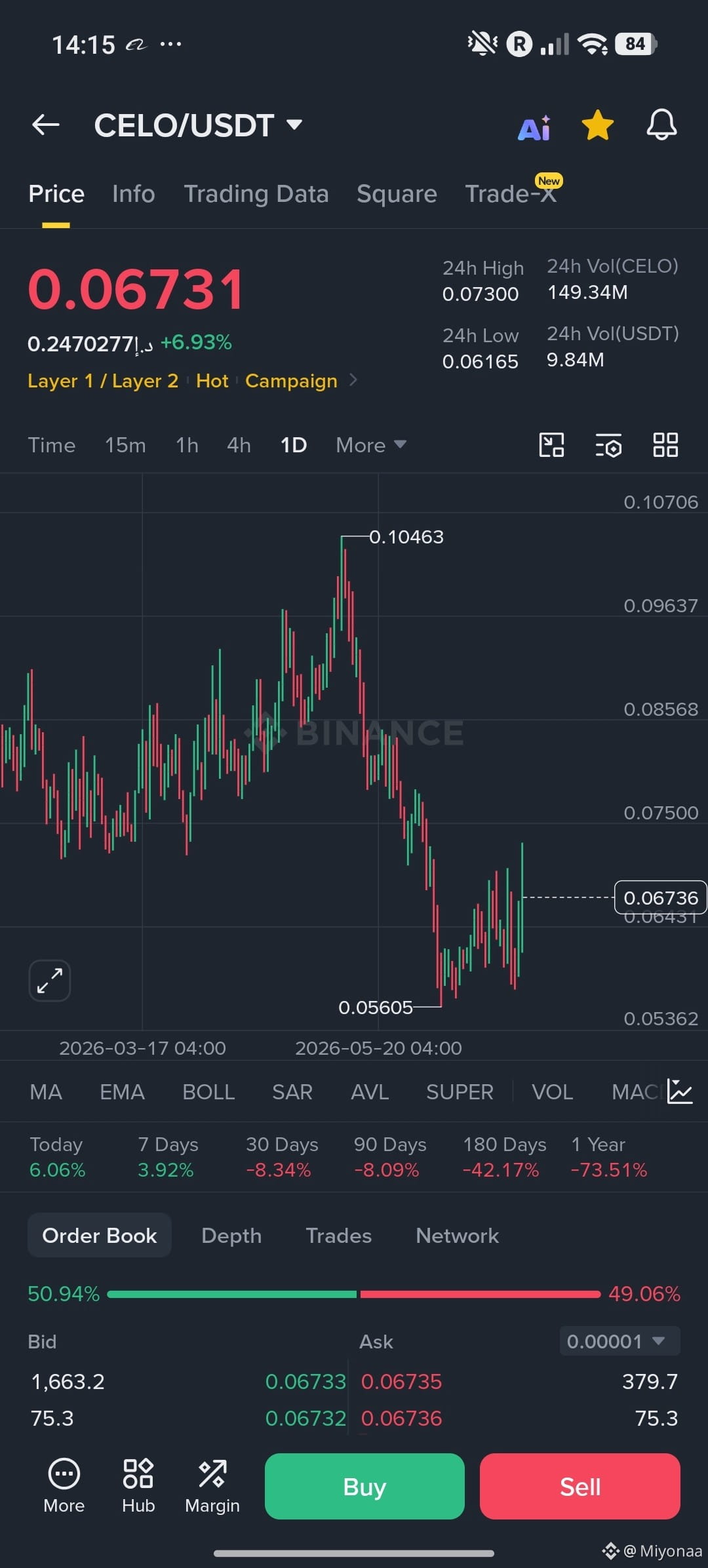The image size is (708, 1568).
Task: Toggle the EMA indicator
Action: coord(122,1092)
